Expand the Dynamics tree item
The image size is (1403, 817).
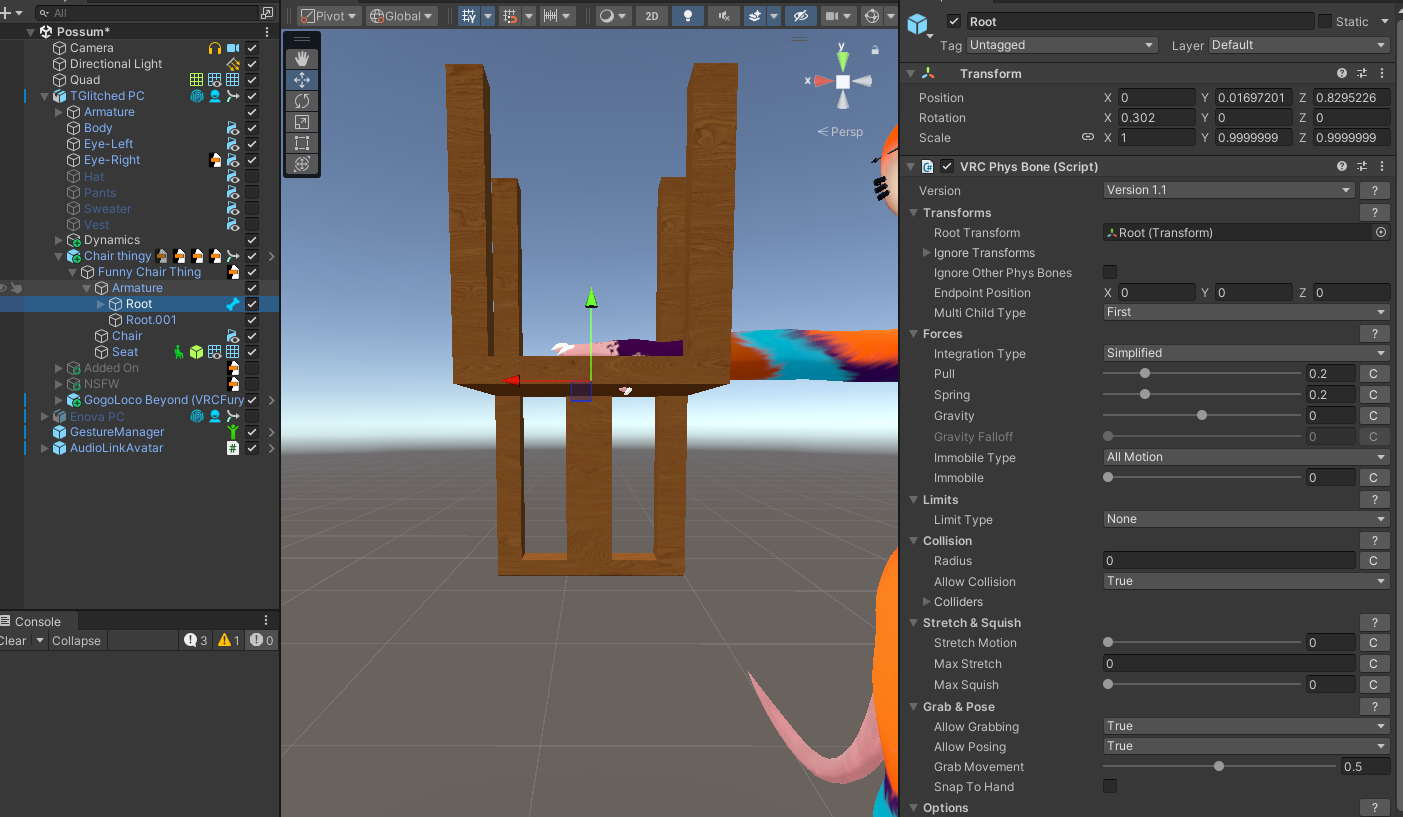(x=59, y=240)
